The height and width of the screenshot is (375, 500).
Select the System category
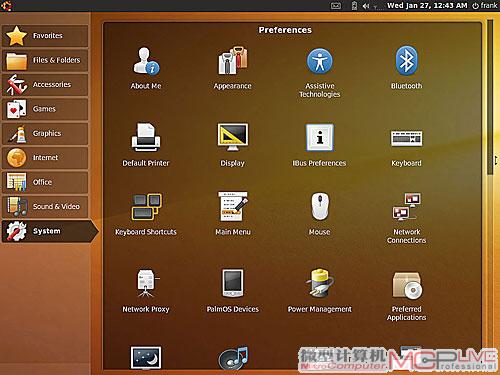point(50,231)
